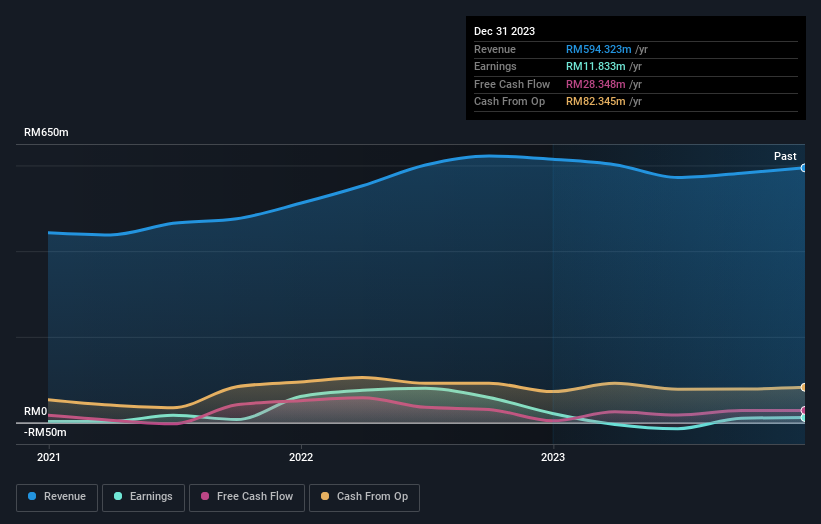This screenshot has width=821, height=524.
Task: Click the 2022 x-axis label
Action: pyautogui.click(x=301, y=457)
